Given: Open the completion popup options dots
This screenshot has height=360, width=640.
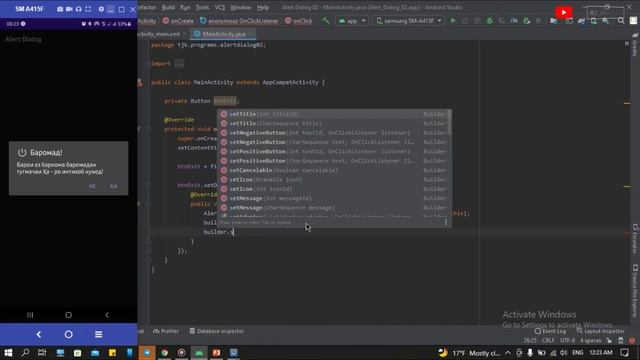Looking at the screenshot, I should pyautogui.click(x=446, y=222).
